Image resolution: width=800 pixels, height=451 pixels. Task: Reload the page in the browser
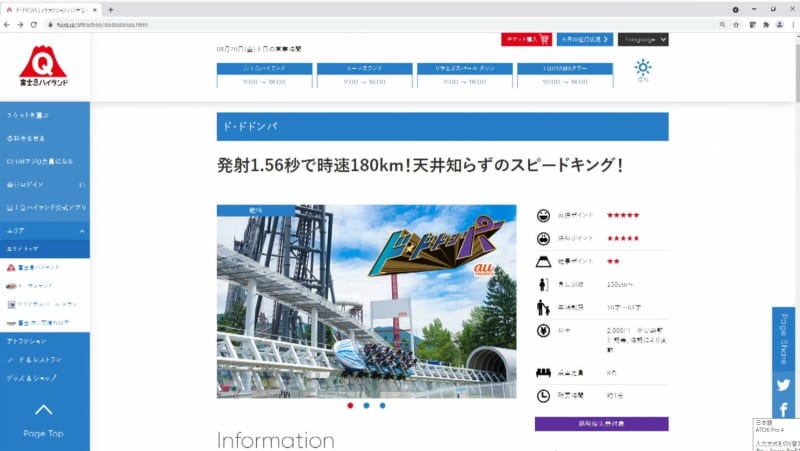point(35,24)
